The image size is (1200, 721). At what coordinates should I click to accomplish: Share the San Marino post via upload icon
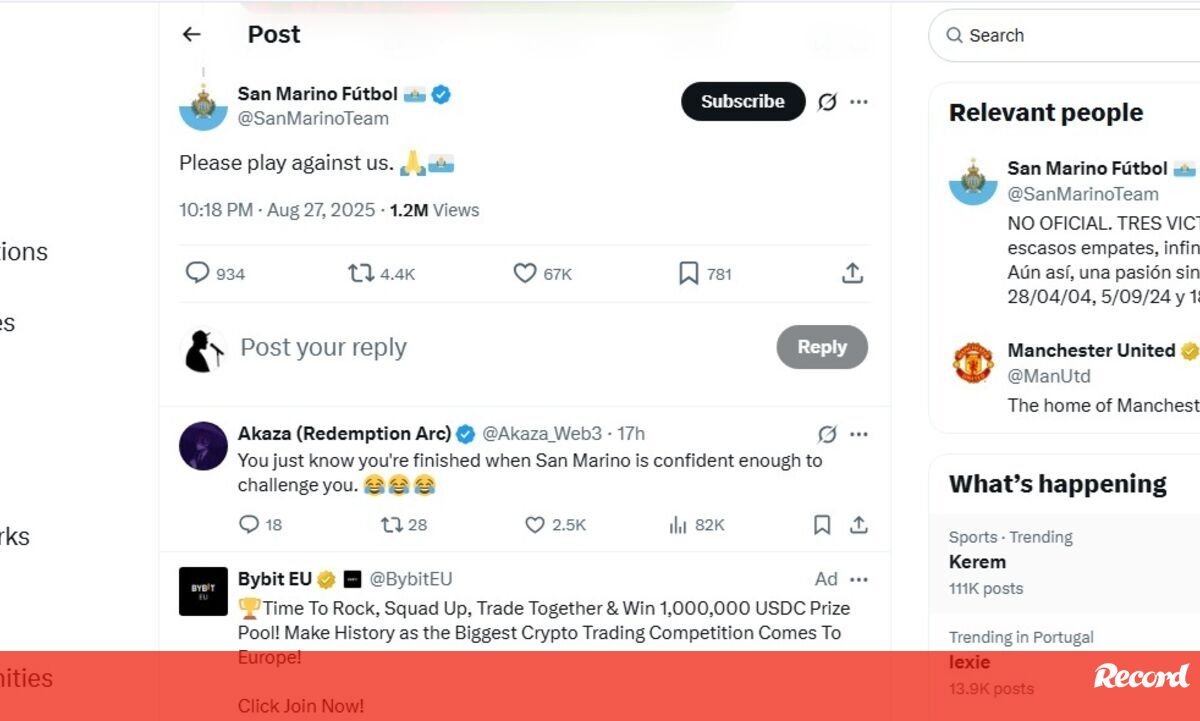(852, 273)
